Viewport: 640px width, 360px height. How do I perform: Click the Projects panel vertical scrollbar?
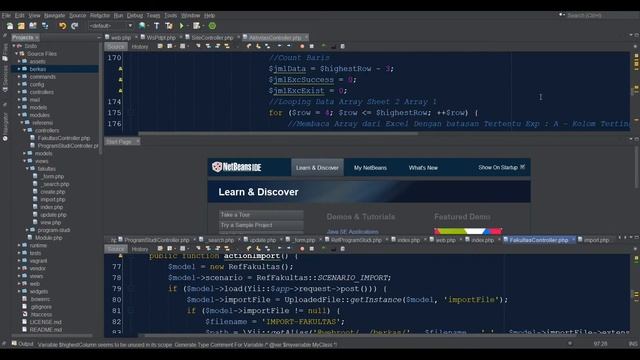click(101, 99)
